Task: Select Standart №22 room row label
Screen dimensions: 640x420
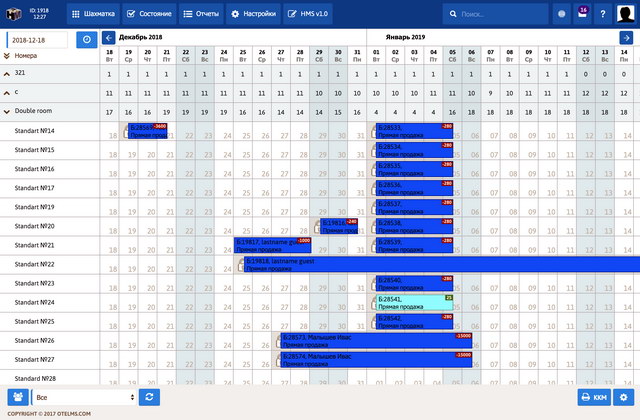Action: [34, 264]
